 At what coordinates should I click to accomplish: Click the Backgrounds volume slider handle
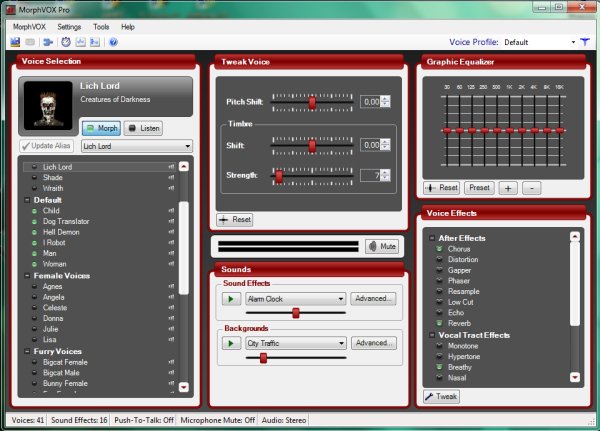click(x=263, y=358)
